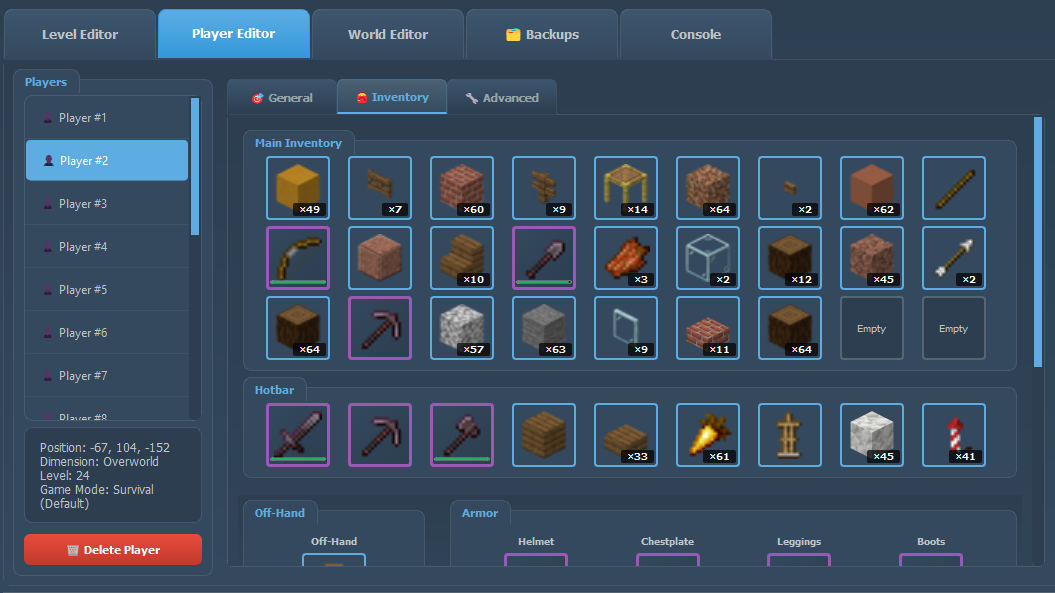Select the arrow stack of 2
This screenshot has height=593, width=1055.
click(954, 258)
